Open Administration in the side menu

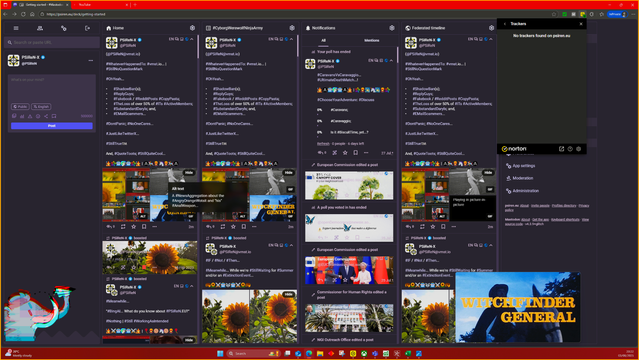click(x=522, y=191)
